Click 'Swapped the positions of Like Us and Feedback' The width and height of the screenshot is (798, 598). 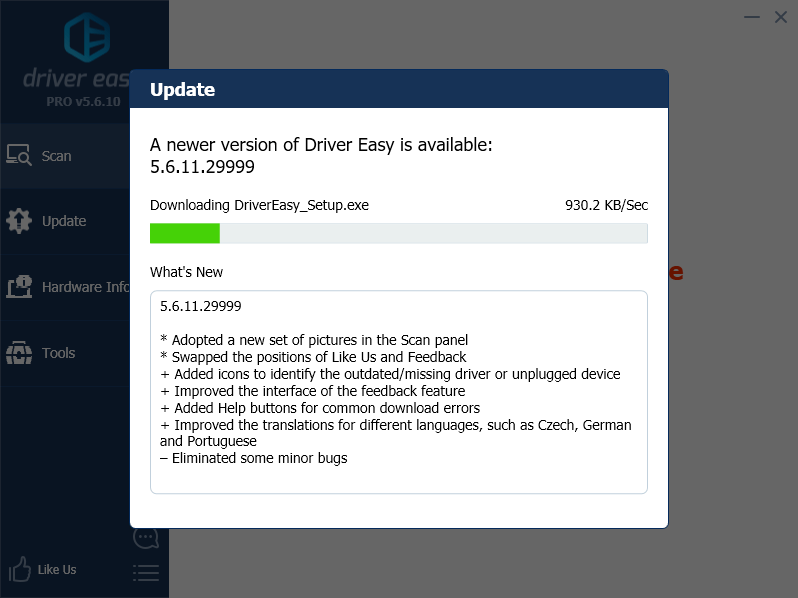(x=313, y=357)
